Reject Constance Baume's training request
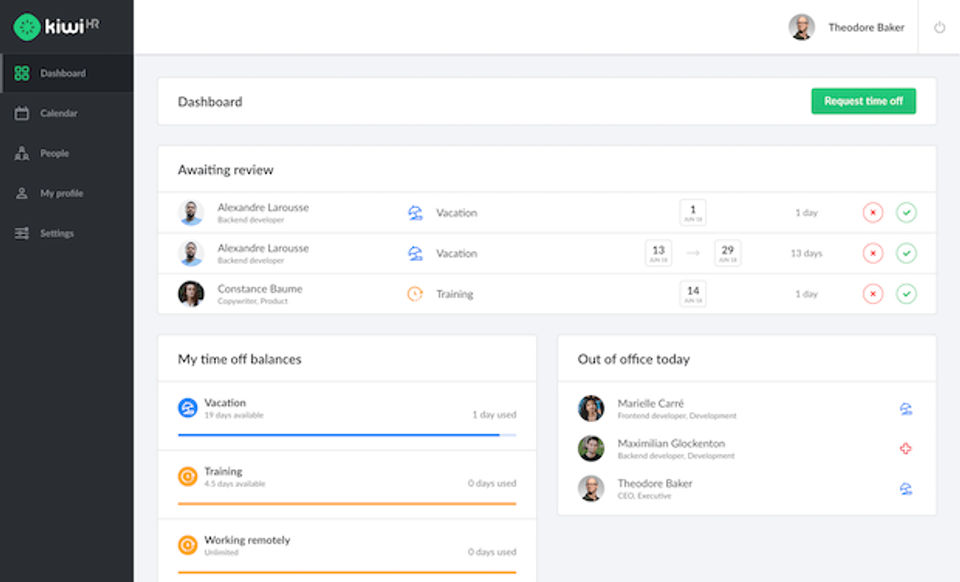The width and height of the screenshot is (960, 582). coord(873,294)
